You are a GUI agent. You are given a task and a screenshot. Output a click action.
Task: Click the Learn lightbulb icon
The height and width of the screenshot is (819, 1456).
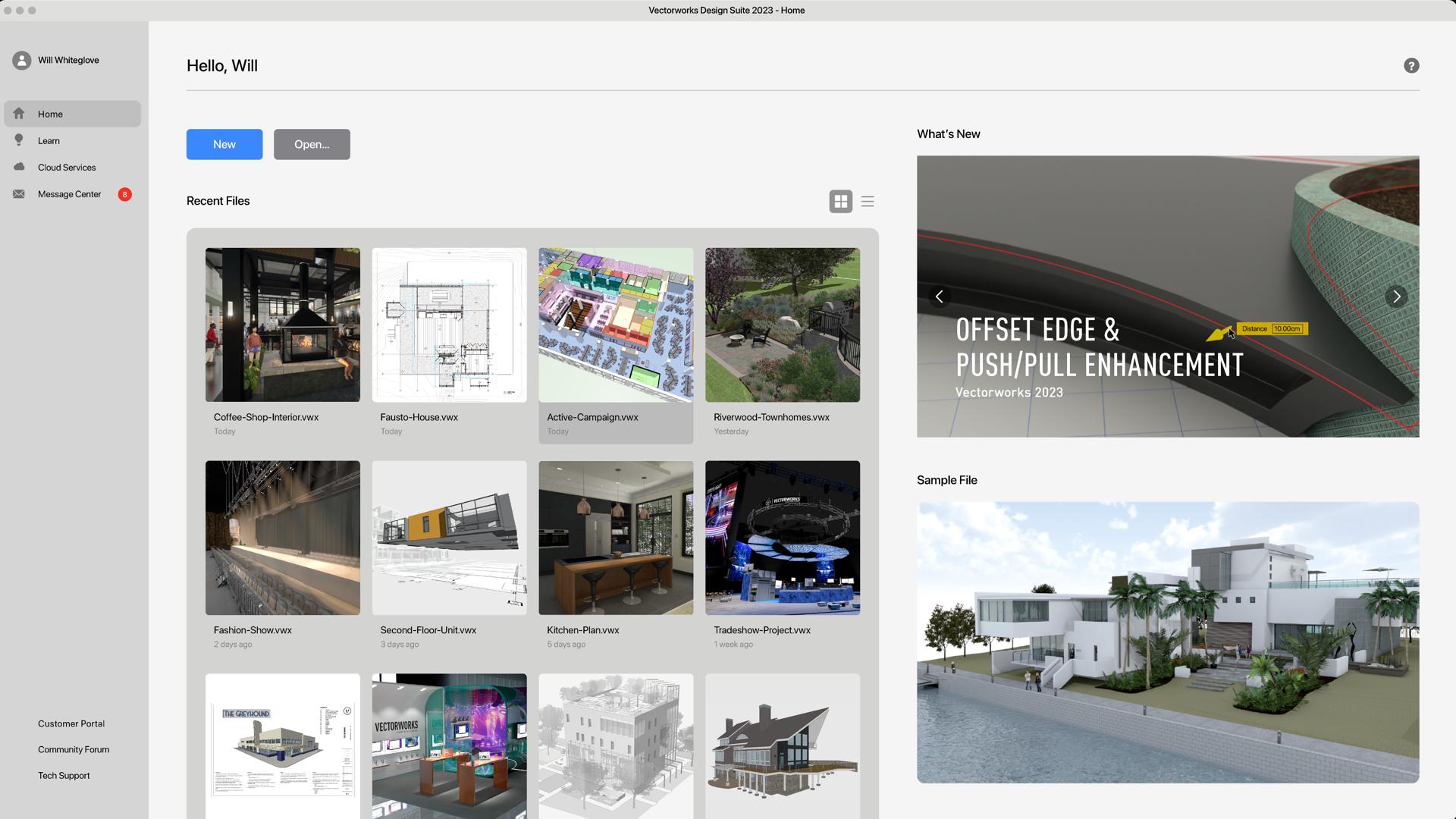19,140
